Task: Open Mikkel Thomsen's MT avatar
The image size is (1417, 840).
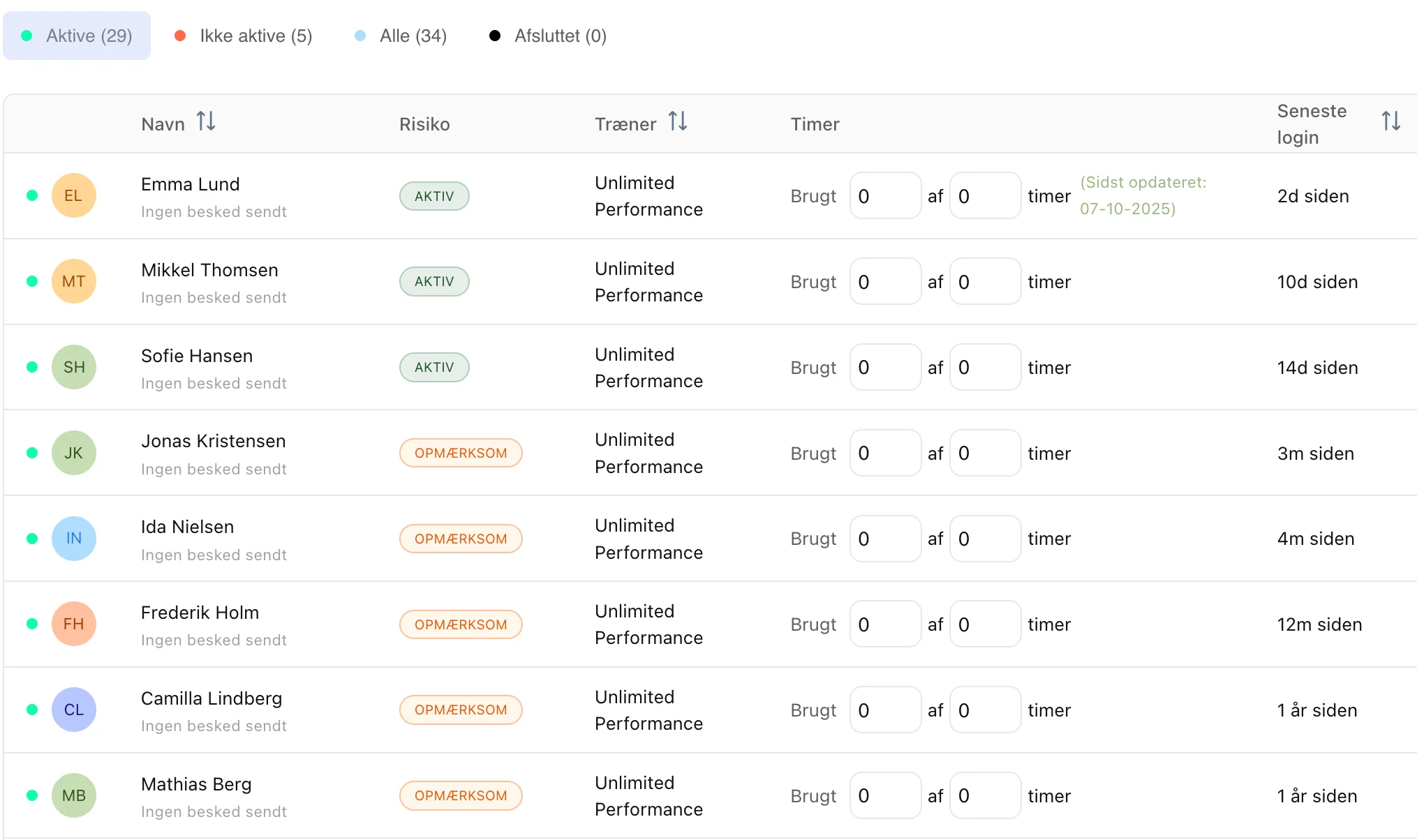Action: [x=74, y=281]
